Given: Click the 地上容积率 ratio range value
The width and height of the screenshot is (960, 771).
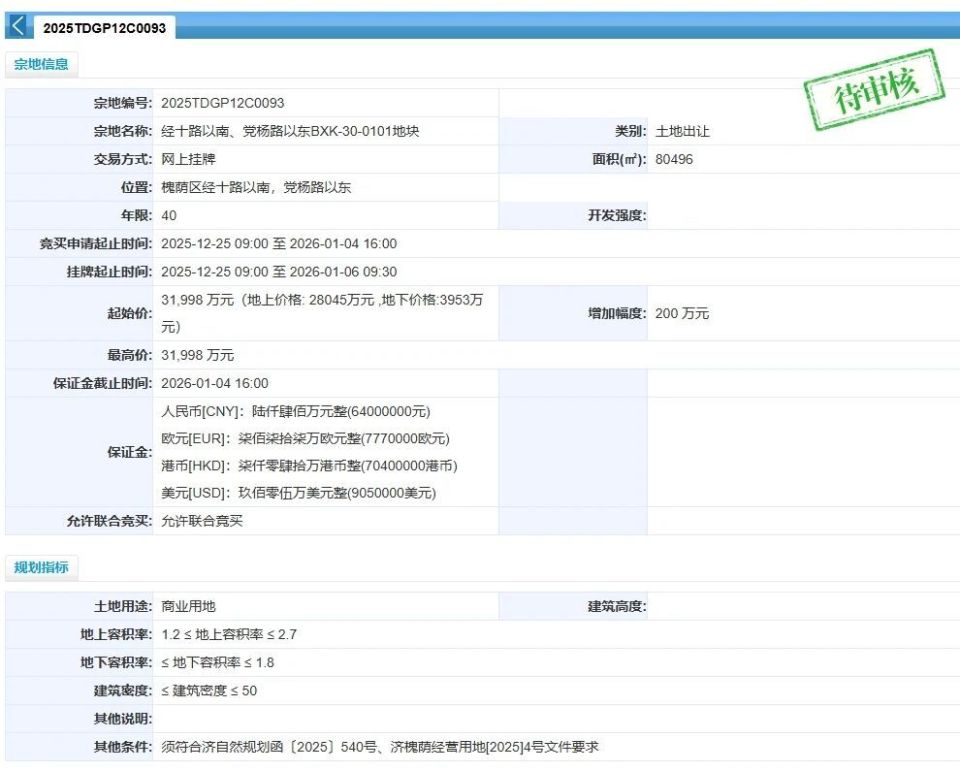Looking at the screenshot, I should [x=225, y=634].
